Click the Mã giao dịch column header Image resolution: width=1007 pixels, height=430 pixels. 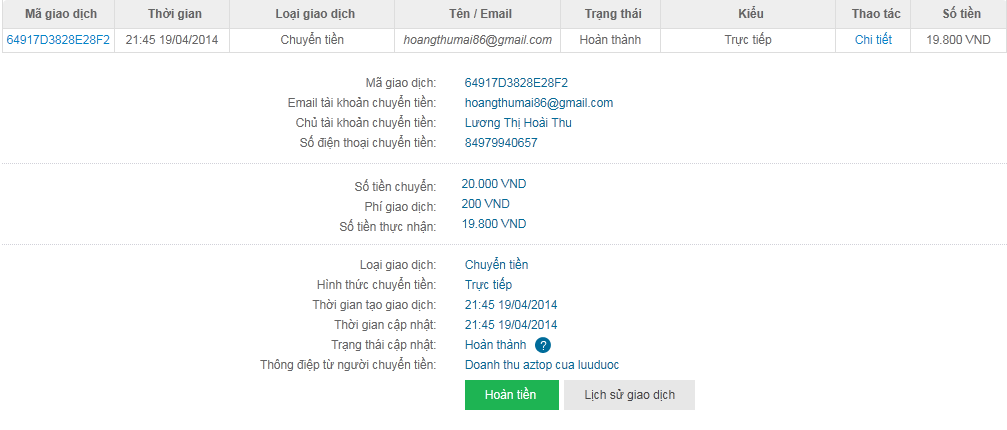pos(58,15)
